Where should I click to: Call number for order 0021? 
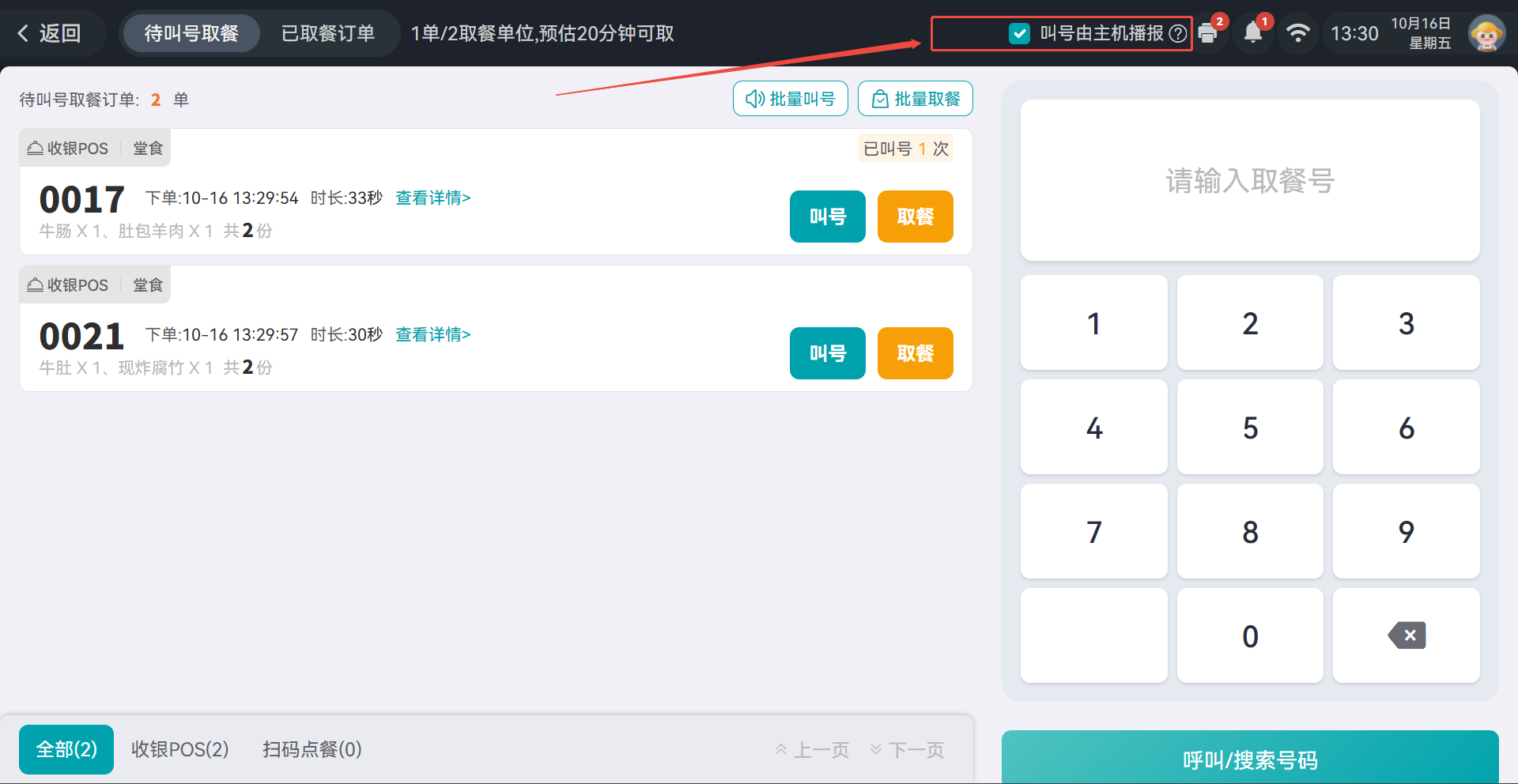828,353
